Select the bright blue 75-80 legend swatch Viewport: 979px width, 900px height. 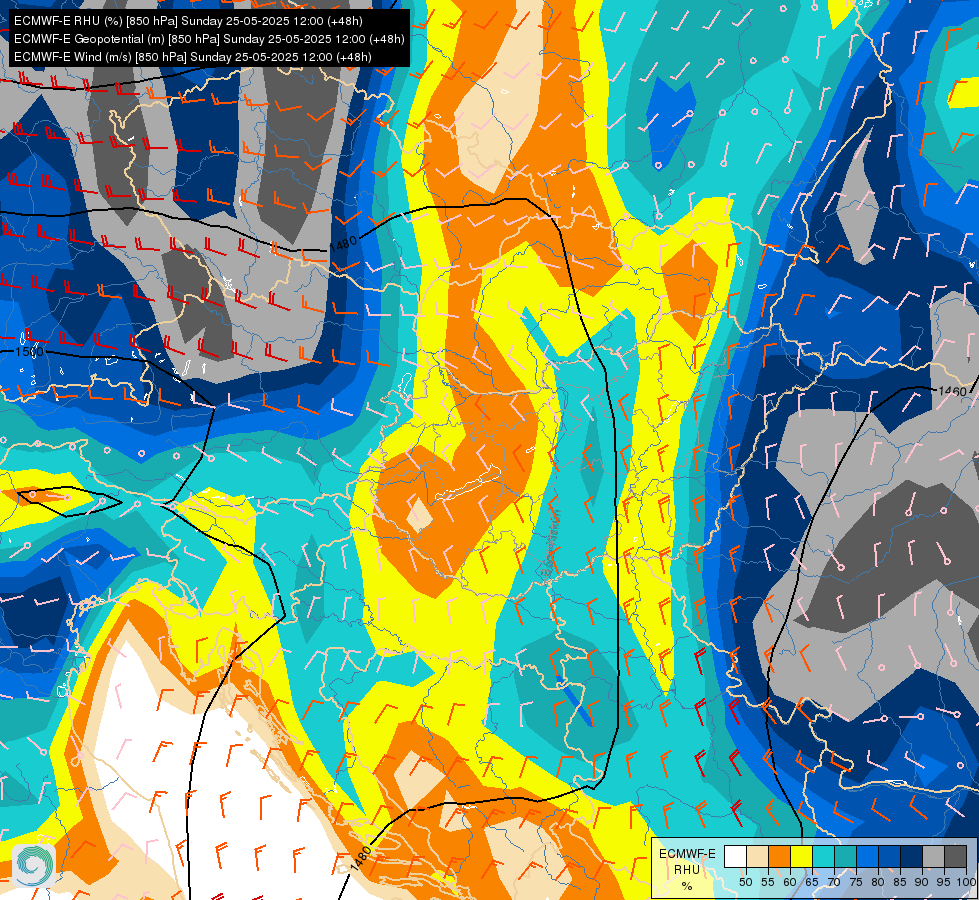pyautogui.click(x=867, y=856)
